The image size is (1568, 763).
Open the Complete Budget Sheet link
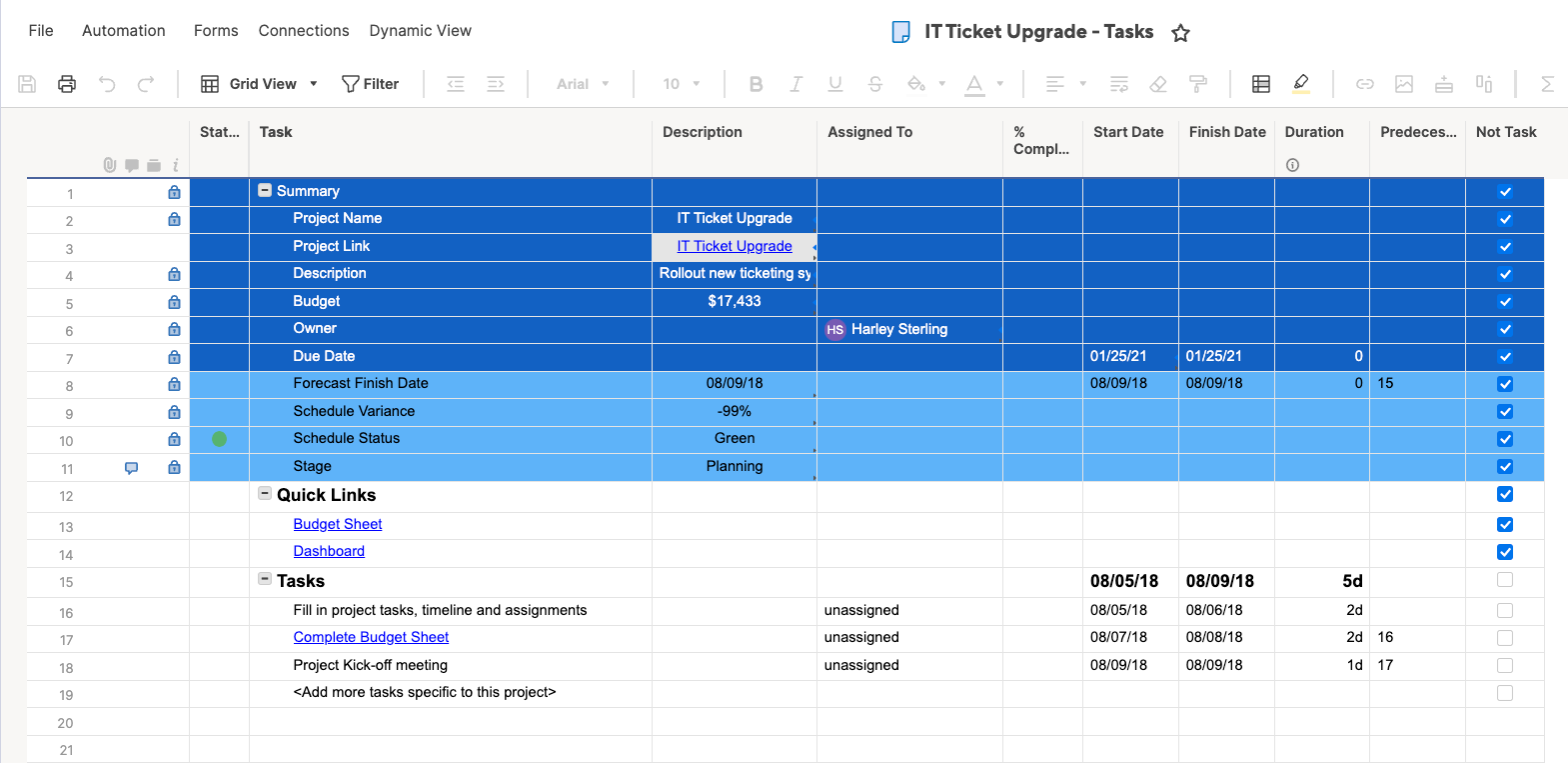(371, 637)
